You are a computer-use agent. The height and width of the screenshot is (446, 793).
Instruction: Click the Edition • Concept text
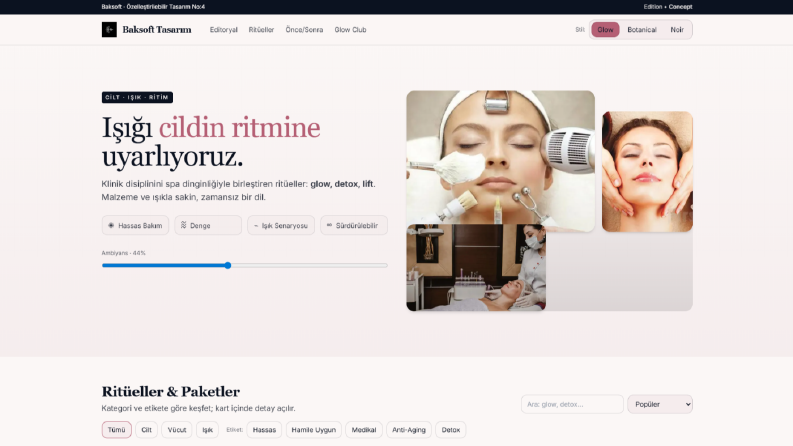coord(668,7)
